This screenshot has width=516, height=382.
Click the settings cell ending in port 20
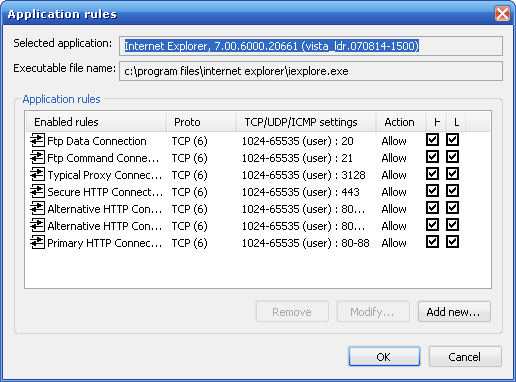297,141
